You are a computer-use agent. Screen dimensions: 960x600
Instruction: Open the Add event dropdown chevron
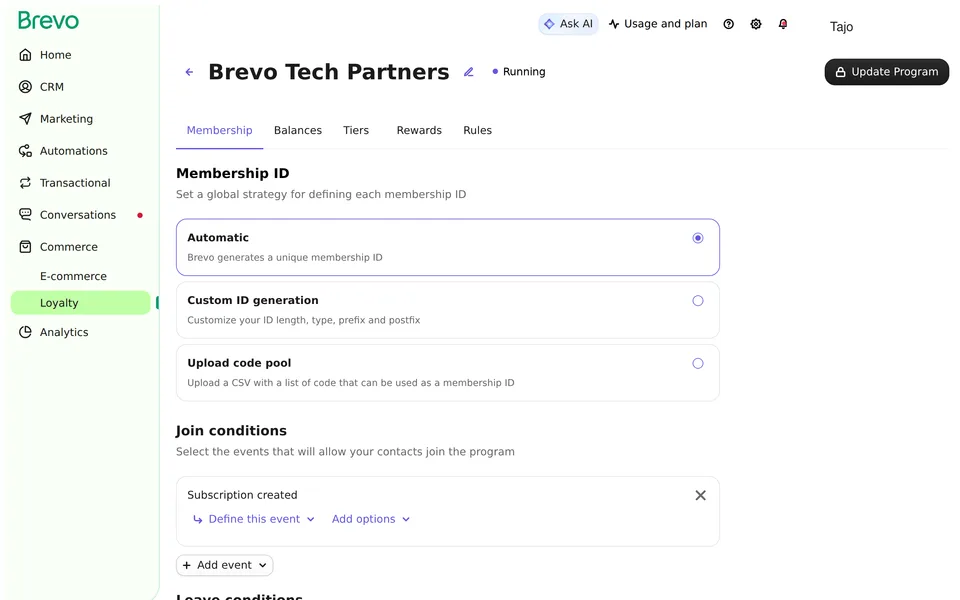tap(263, 565)
